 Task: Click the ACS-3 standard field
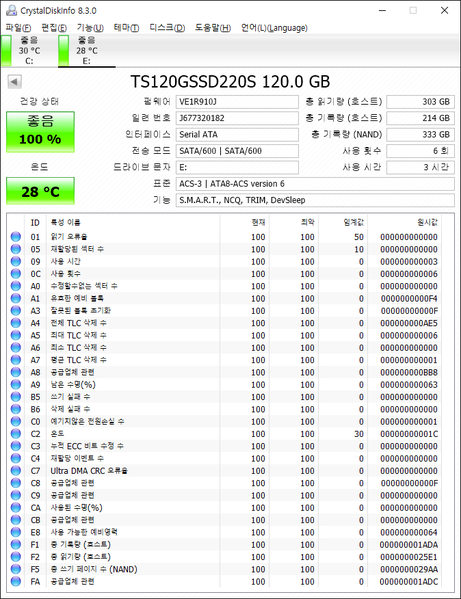pyautogui.click(x=315, y=184)
